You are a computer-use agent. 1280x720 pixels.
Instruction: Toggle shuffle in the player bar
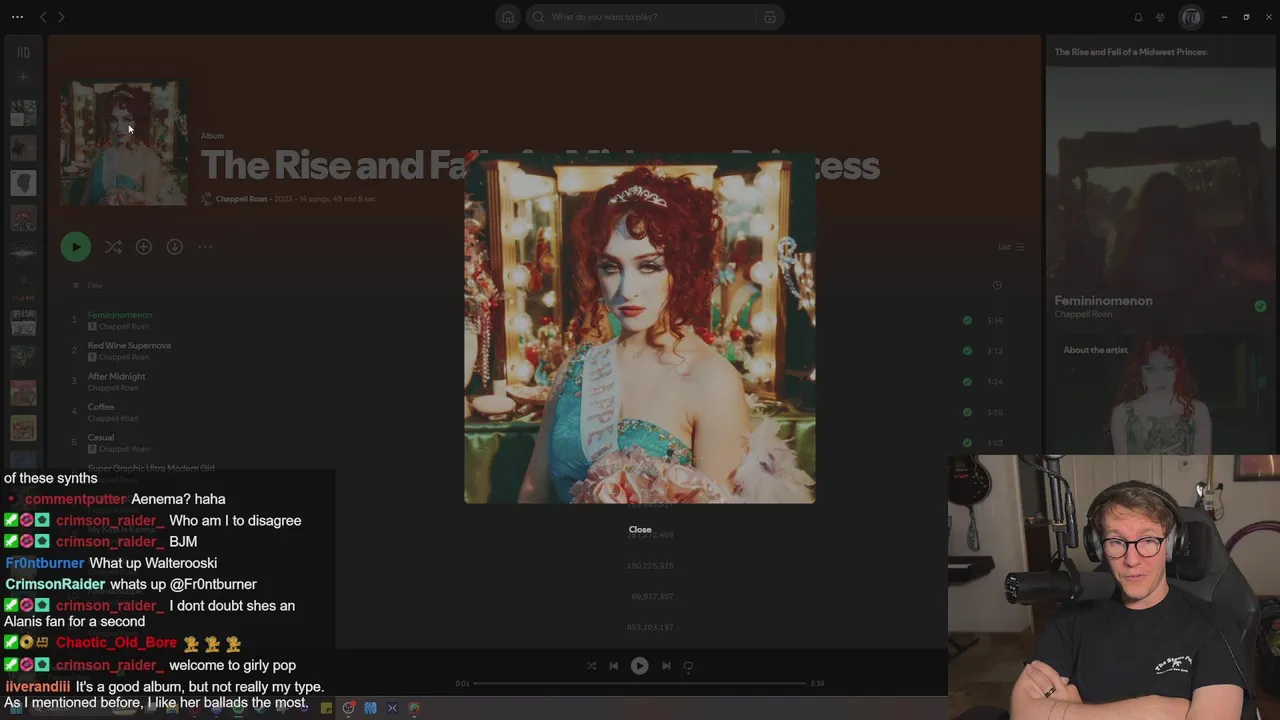[x=591, y=666]
